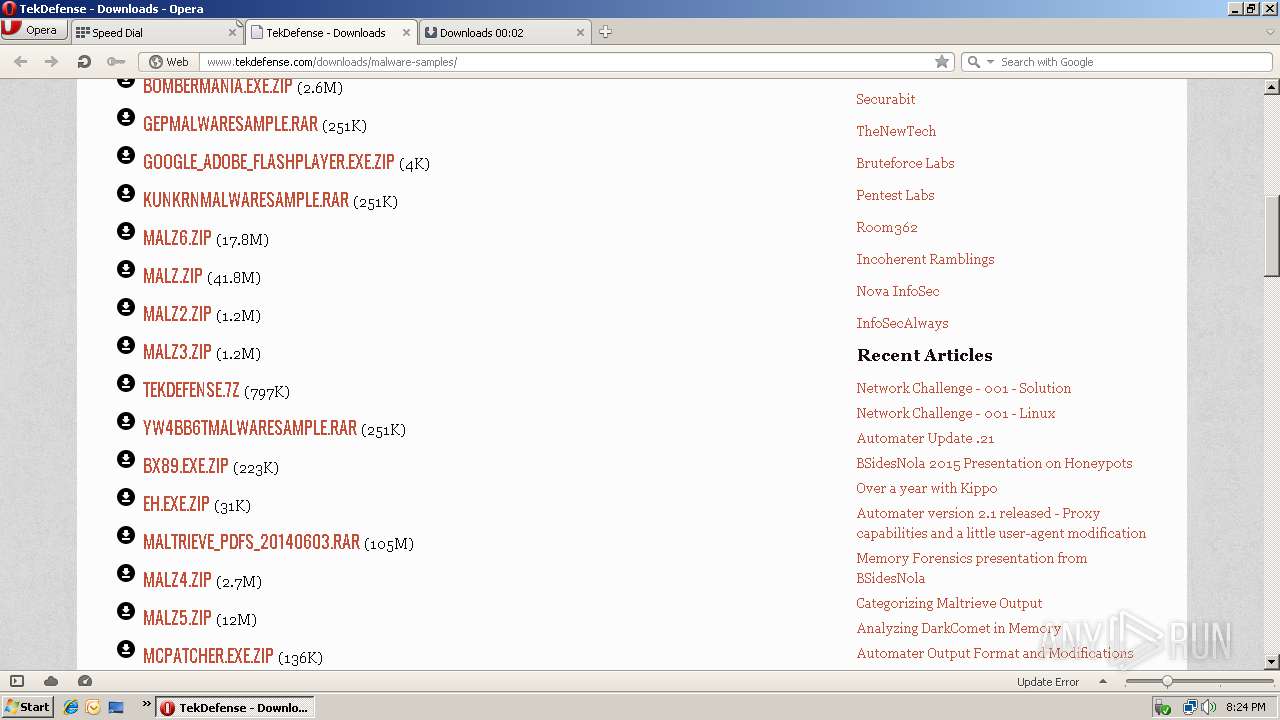
Task: Click download icon beside MALZ3.ZIP
Action: tap(126, 345)
